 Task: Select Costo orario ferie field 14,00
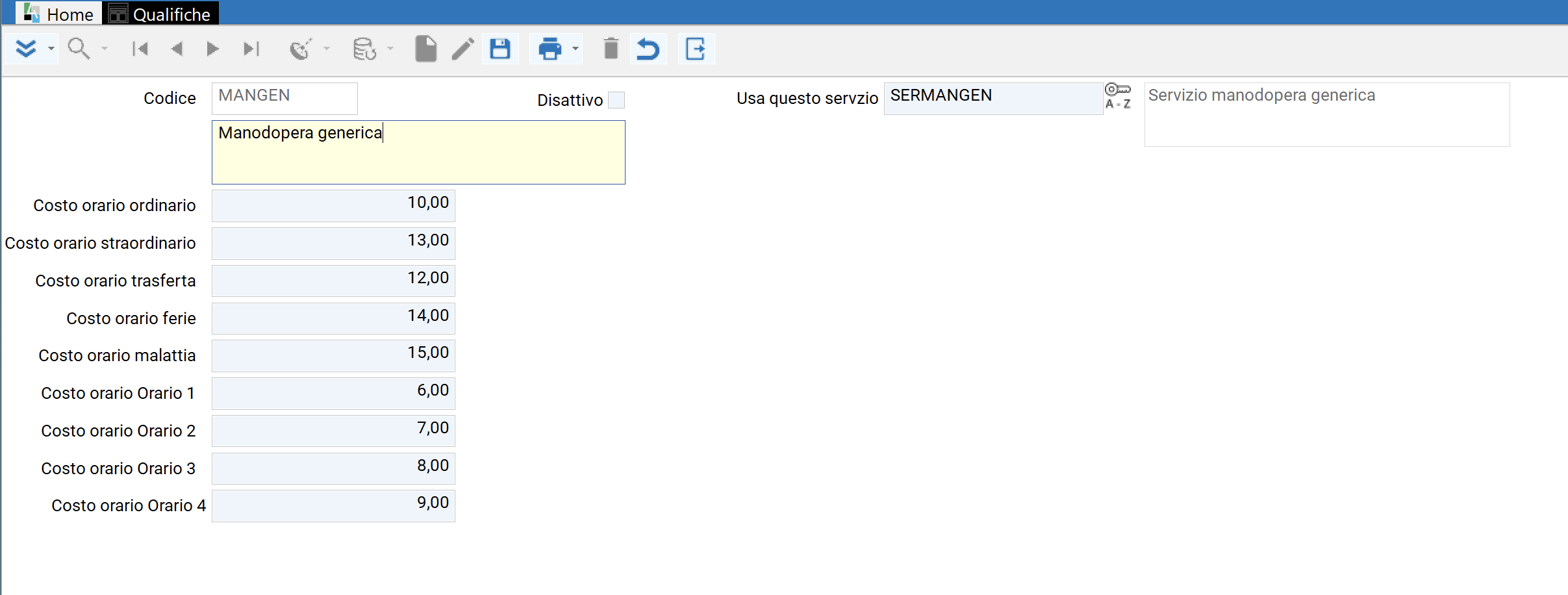333,318
